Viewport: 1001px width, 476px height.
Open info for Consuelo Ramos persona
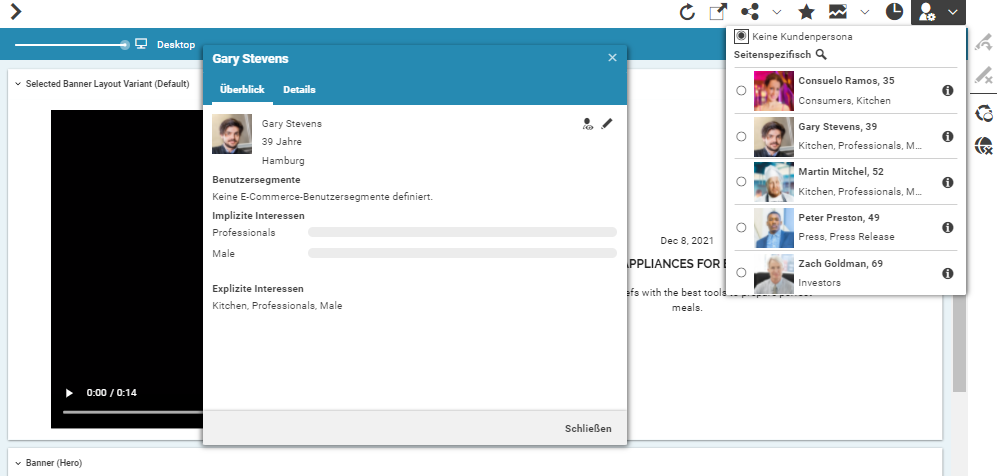947,91
